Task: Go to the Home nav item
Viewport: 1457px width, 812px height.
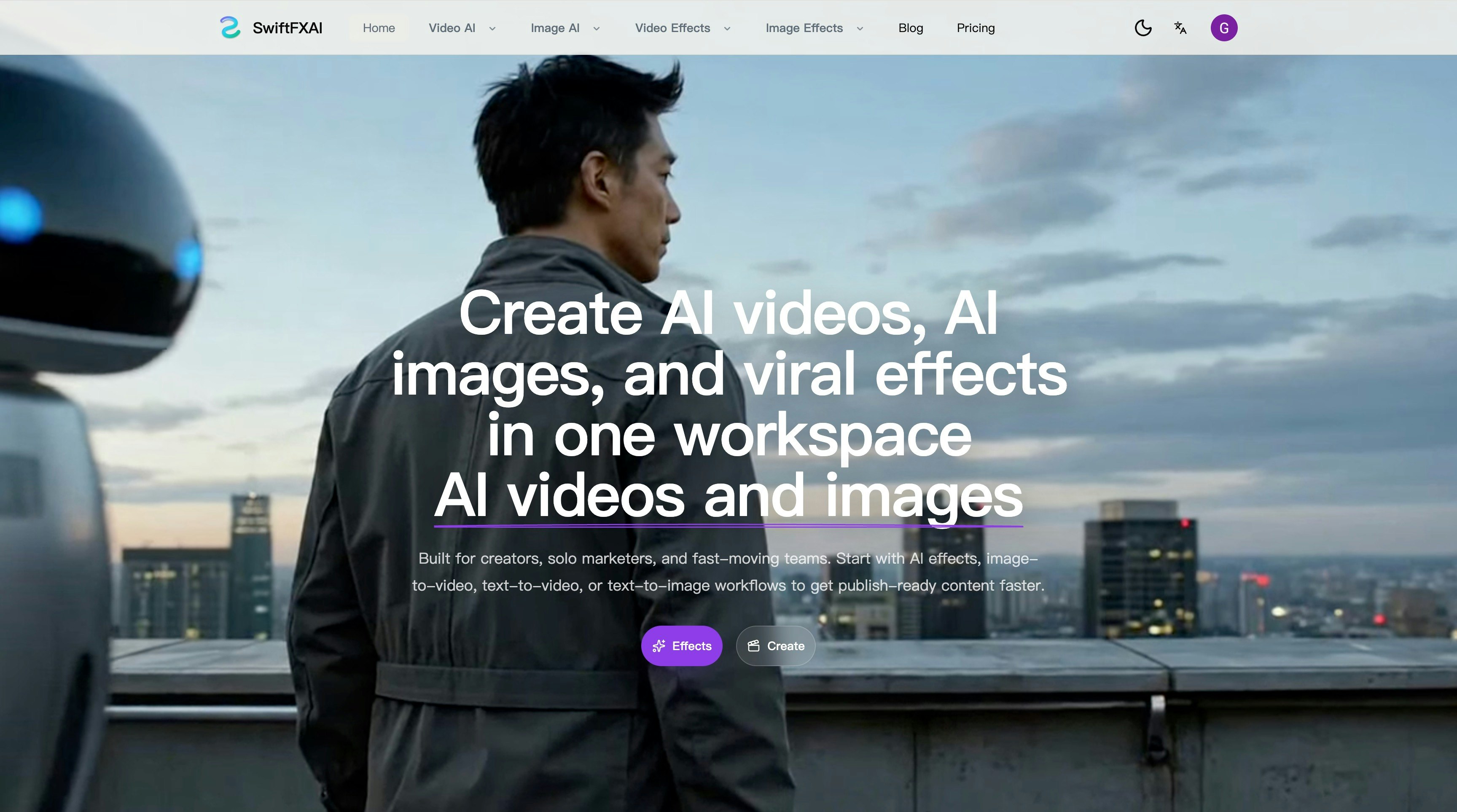Action: (x=379, y=28)
